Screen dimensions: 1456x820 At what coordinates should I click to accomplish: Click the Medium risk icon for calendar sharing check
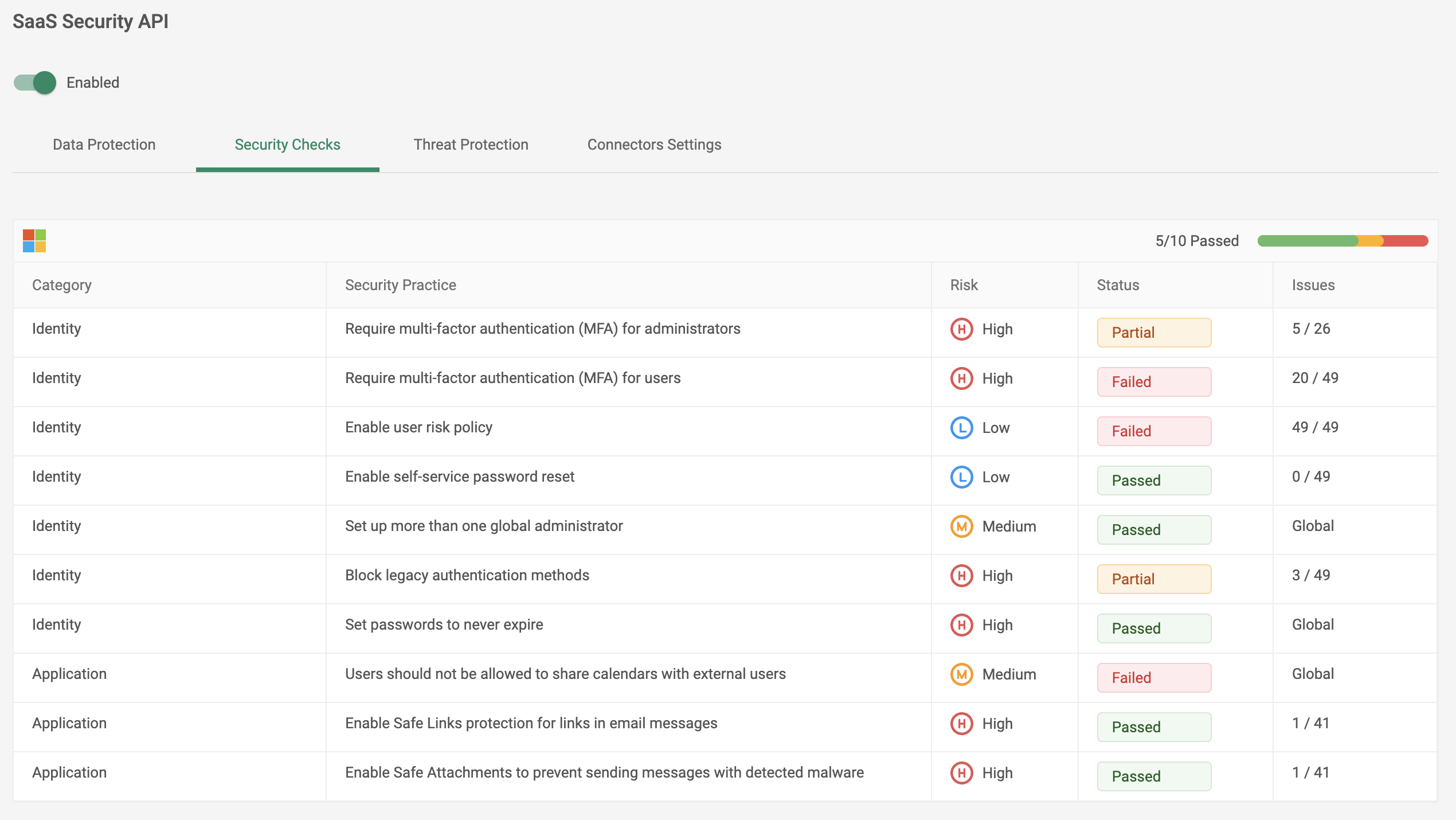coord(962,674)
